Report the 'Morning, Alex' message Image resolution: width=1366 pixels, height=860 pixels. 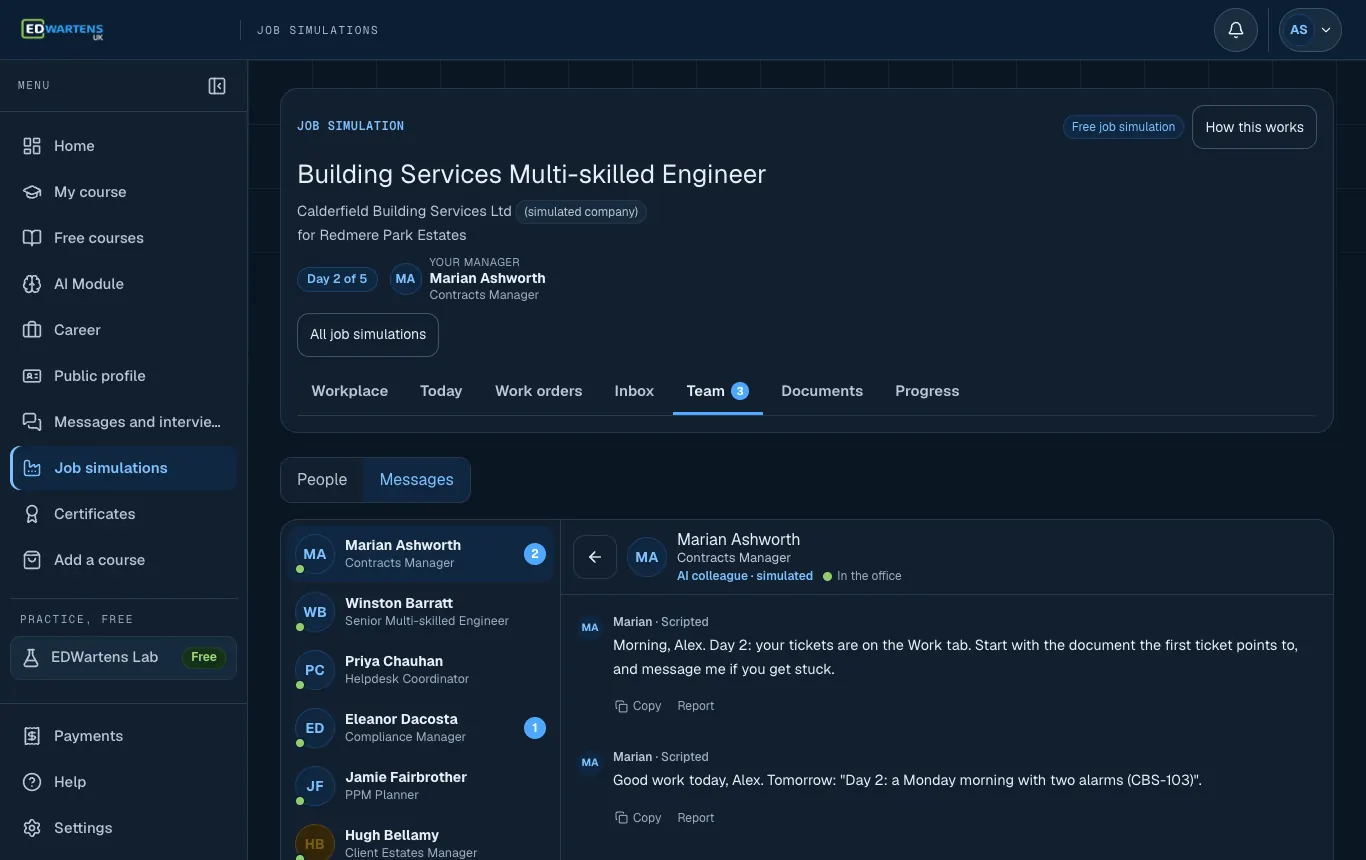(696, 706)
